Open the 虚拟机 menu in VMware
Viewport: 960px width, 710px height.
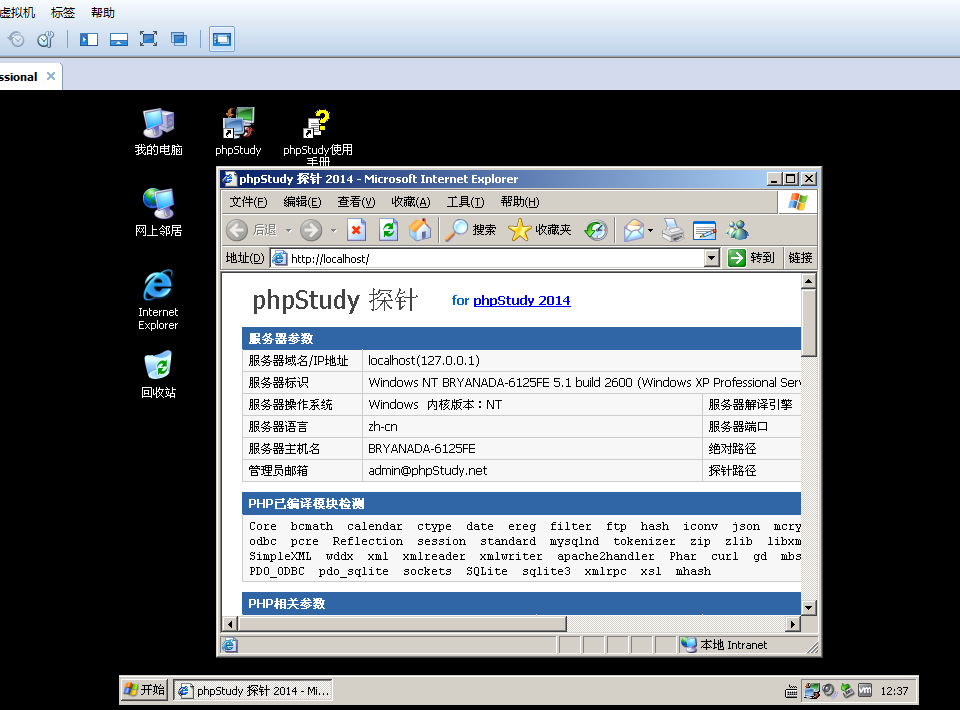(x=17, y=12)
